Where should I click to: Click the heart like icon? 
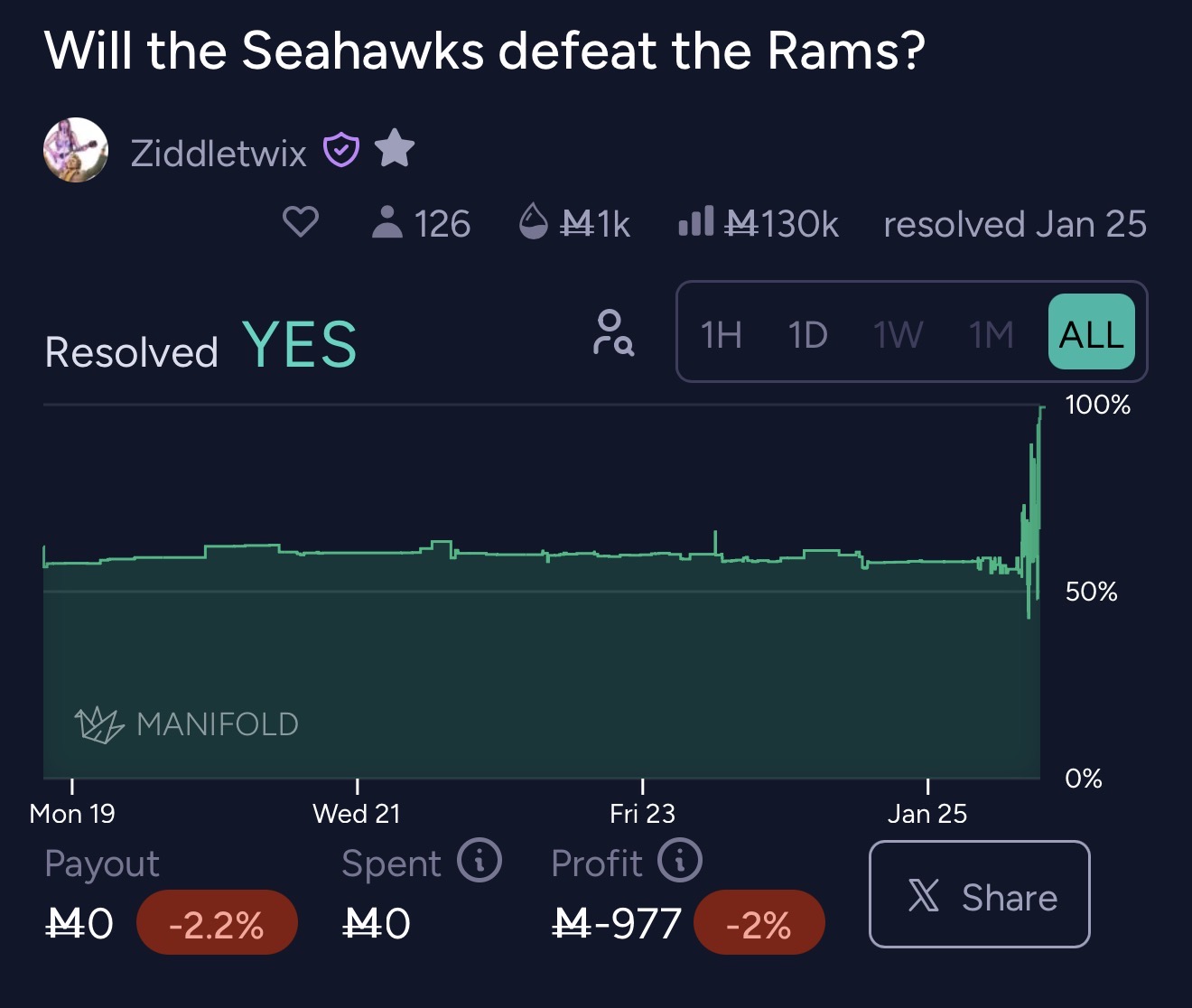(301, 222)
